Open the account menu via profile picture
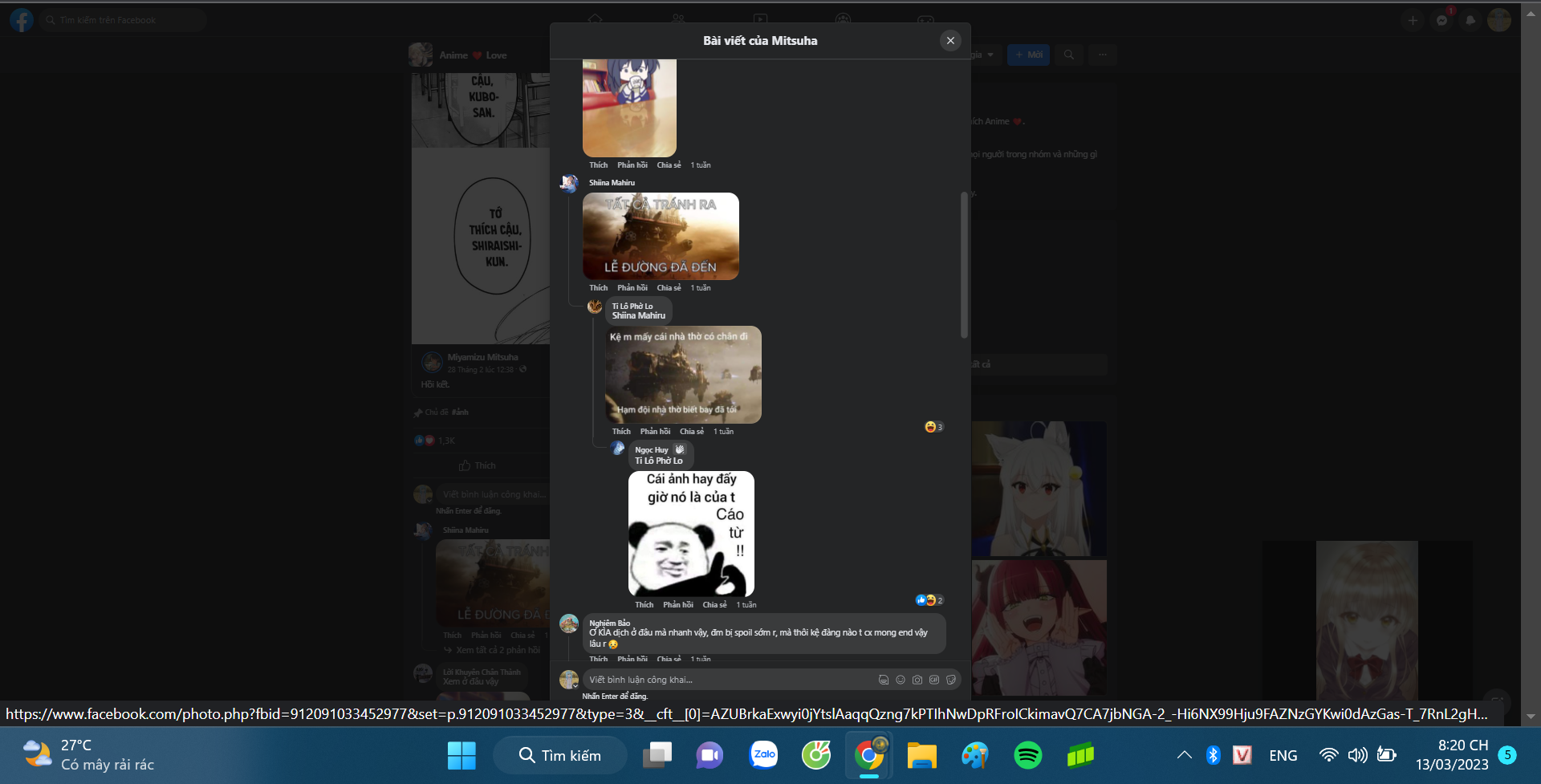 1499,20
